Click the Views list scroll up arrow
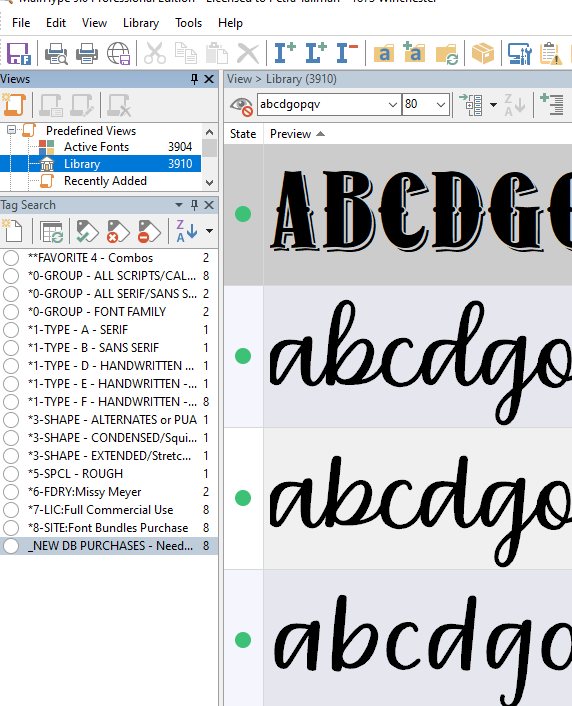Viewport: 572px width, 706px height. 209,132
